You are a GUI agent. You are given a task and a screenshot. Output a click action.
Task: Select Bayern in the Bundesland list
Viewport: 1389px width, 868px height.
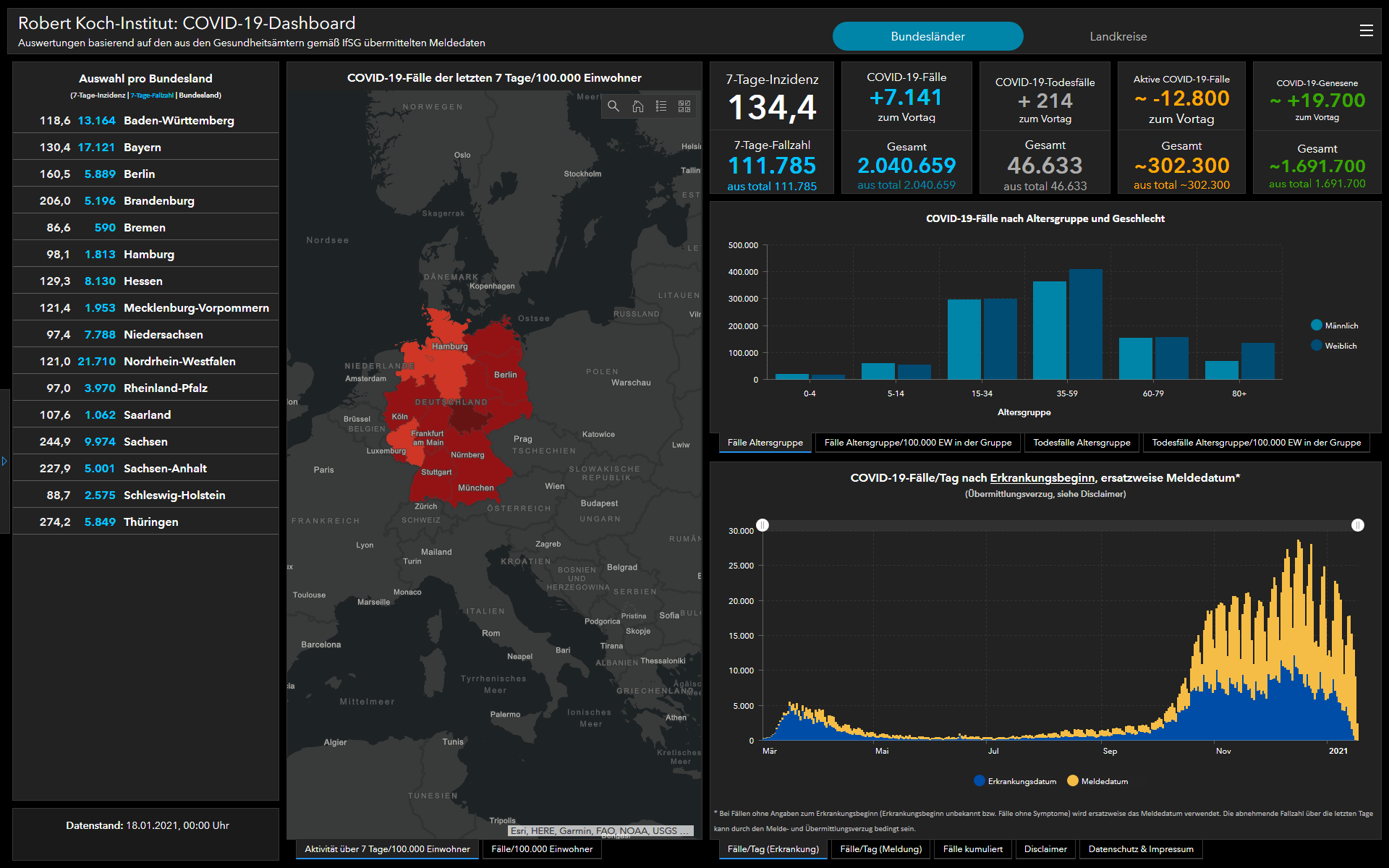[145, 147]
